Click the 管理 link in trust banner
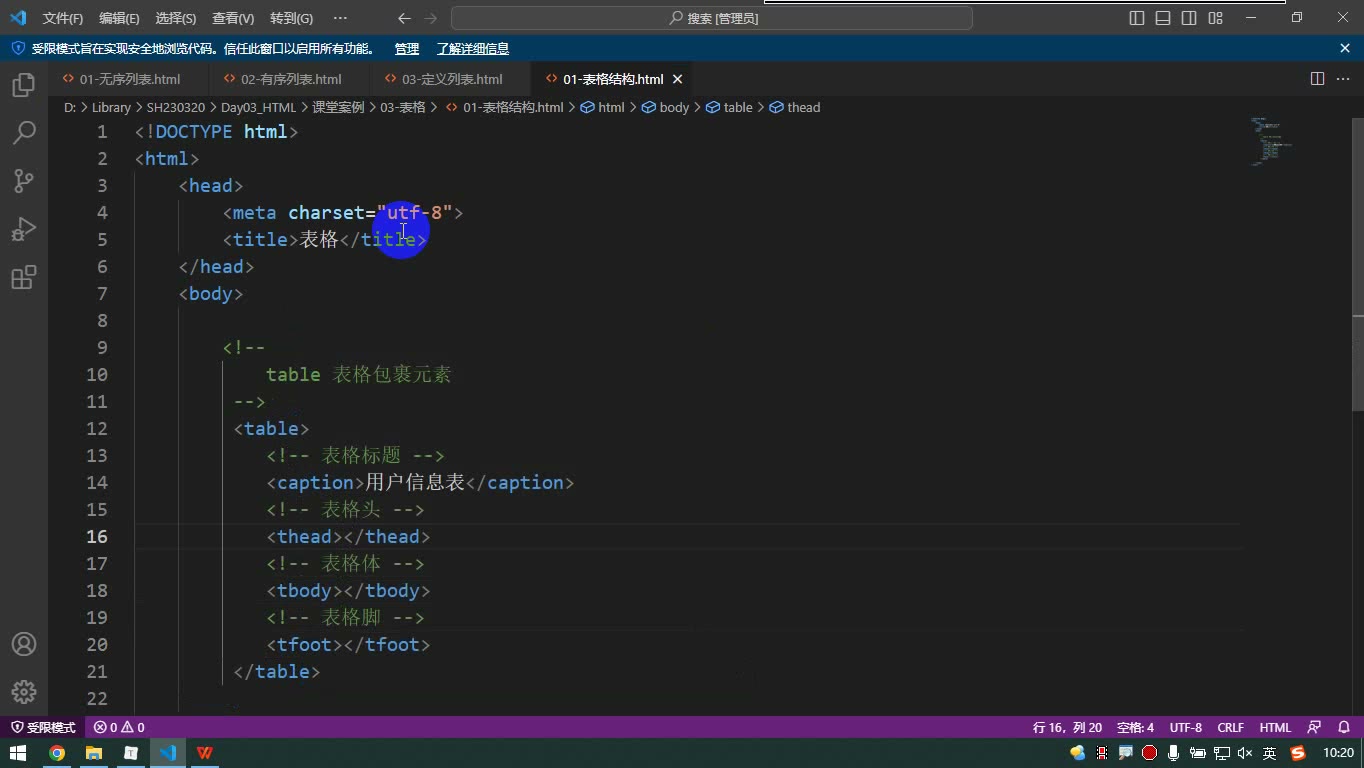1364x768 pixels. [x=407, y=48]
